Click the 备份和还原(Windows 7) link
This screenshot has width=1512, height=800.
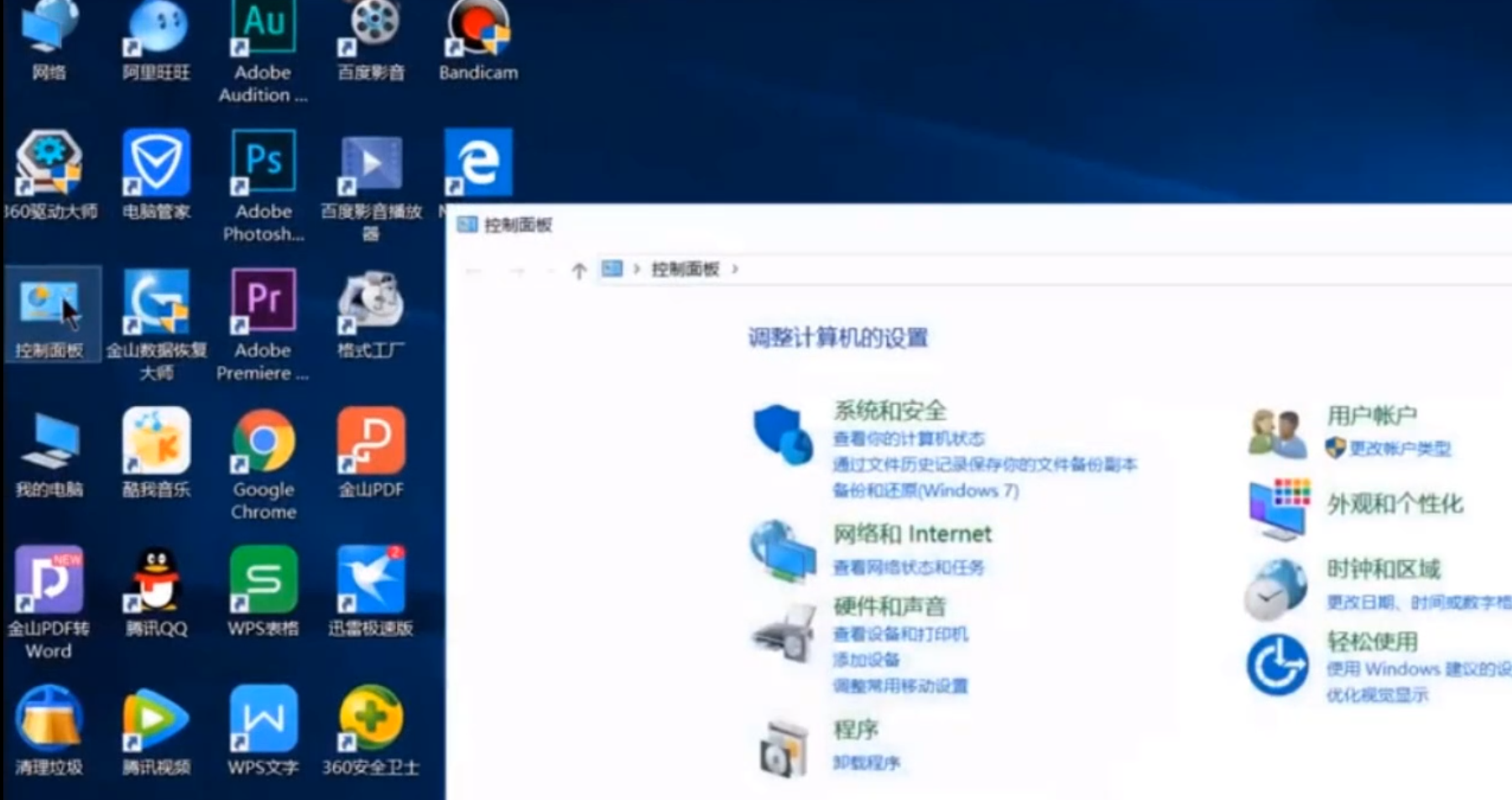tap(925, 491)
